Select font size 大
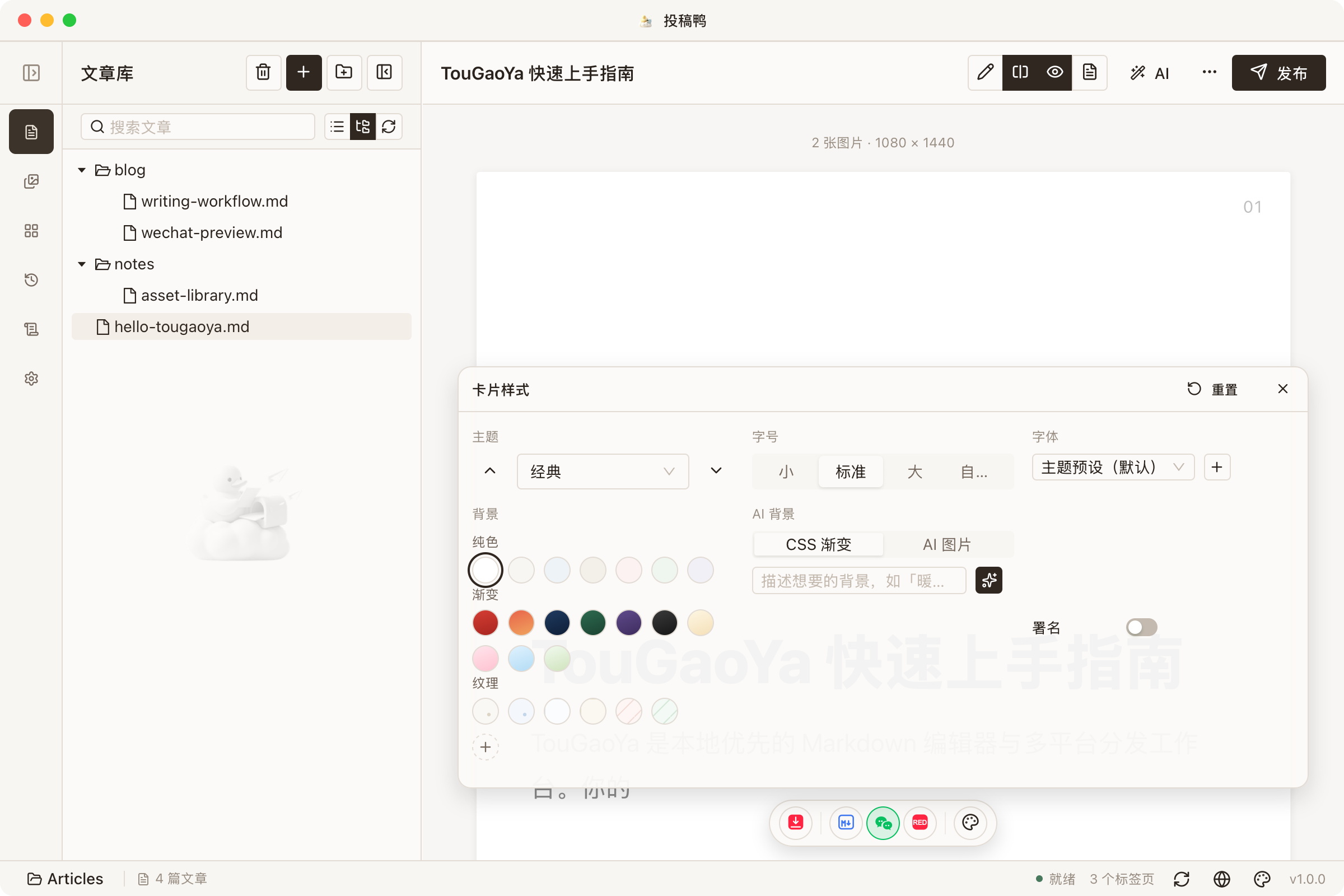Image resolution: width=1344 pixels, height=896 pixels. [x=915, y=472]
